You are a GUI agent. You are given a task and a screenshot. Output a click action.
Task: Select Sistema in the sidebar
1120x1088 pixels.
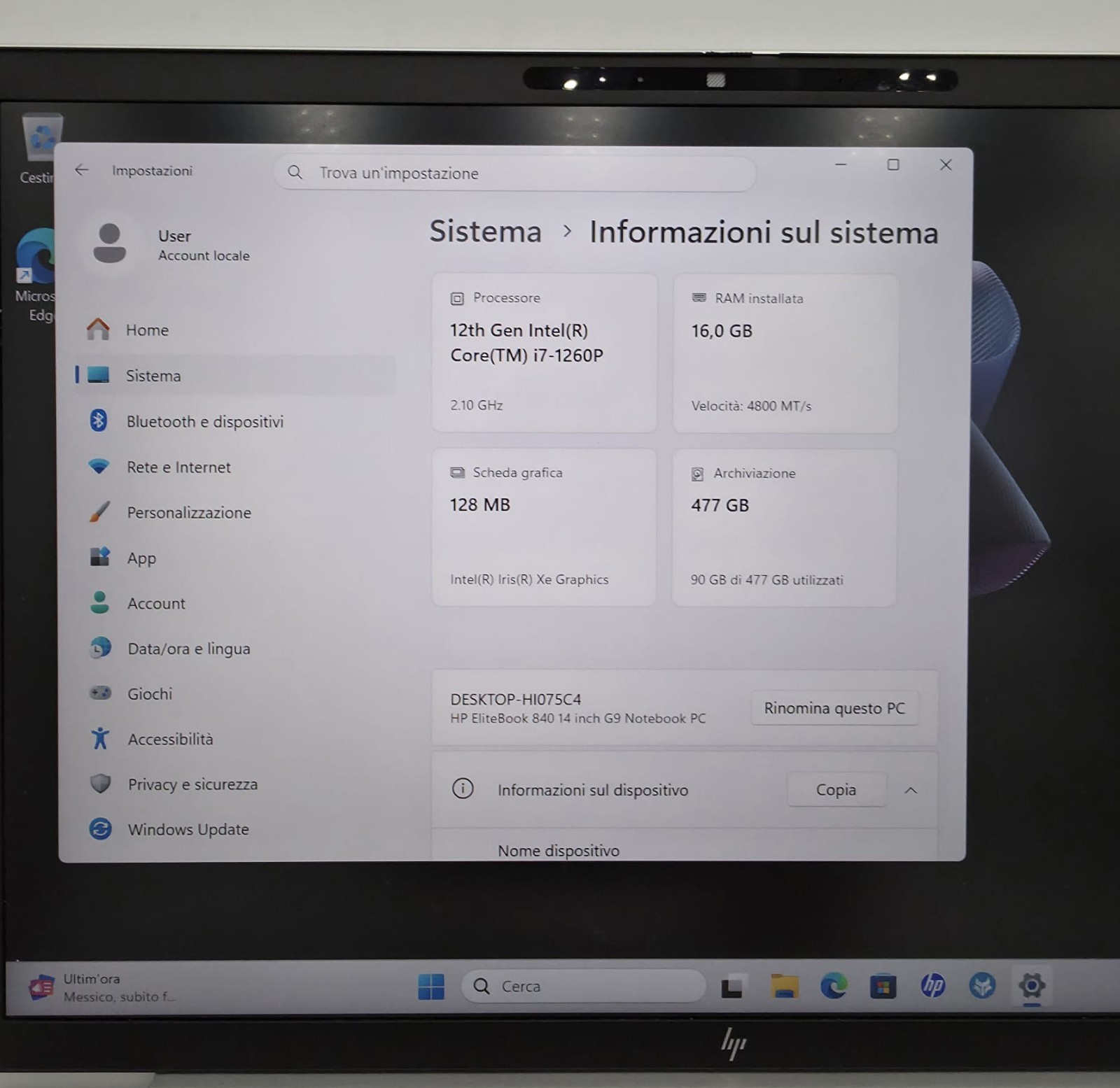(x=234, y=376)
